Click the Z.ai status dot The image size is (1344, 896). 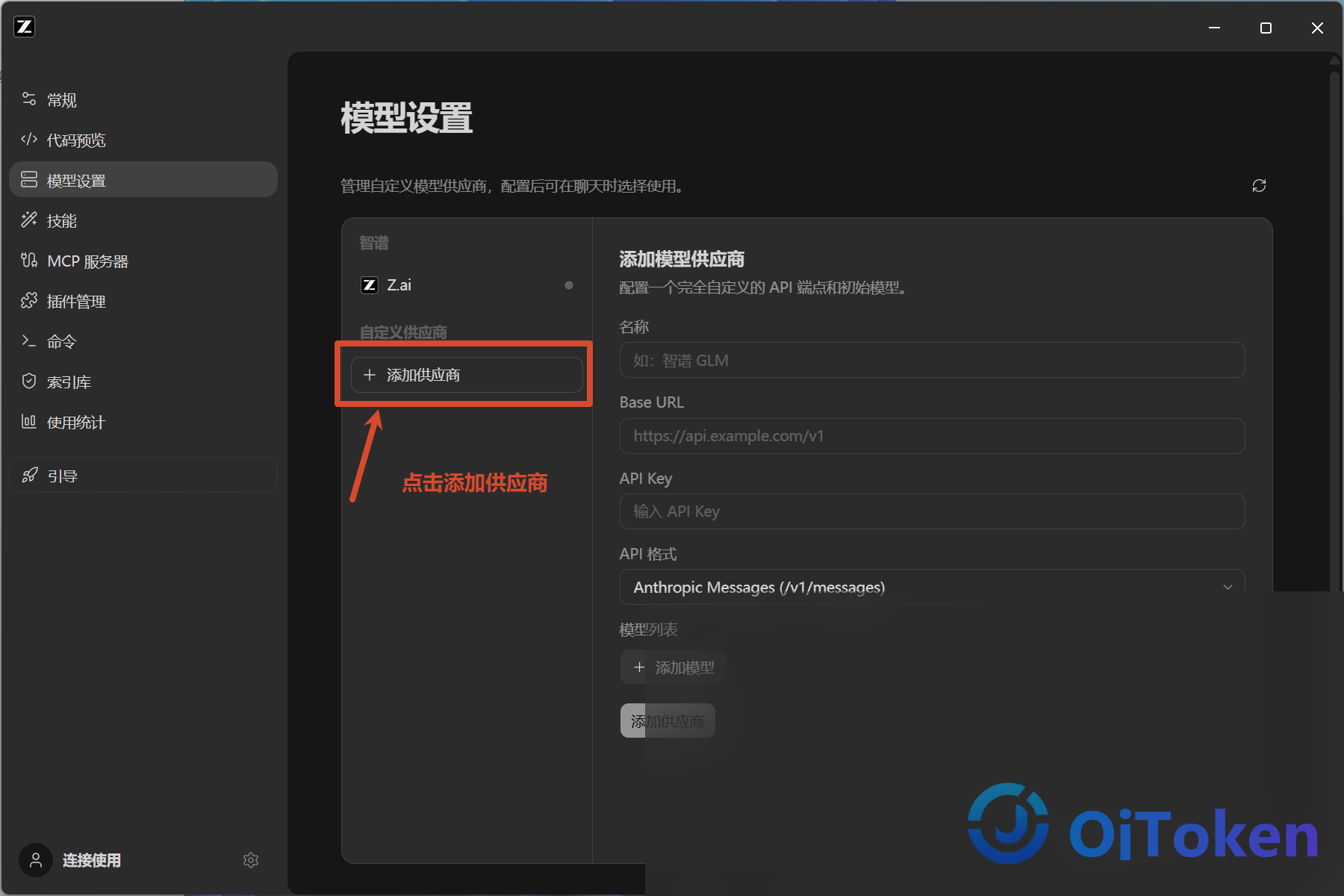click(569, 285)
